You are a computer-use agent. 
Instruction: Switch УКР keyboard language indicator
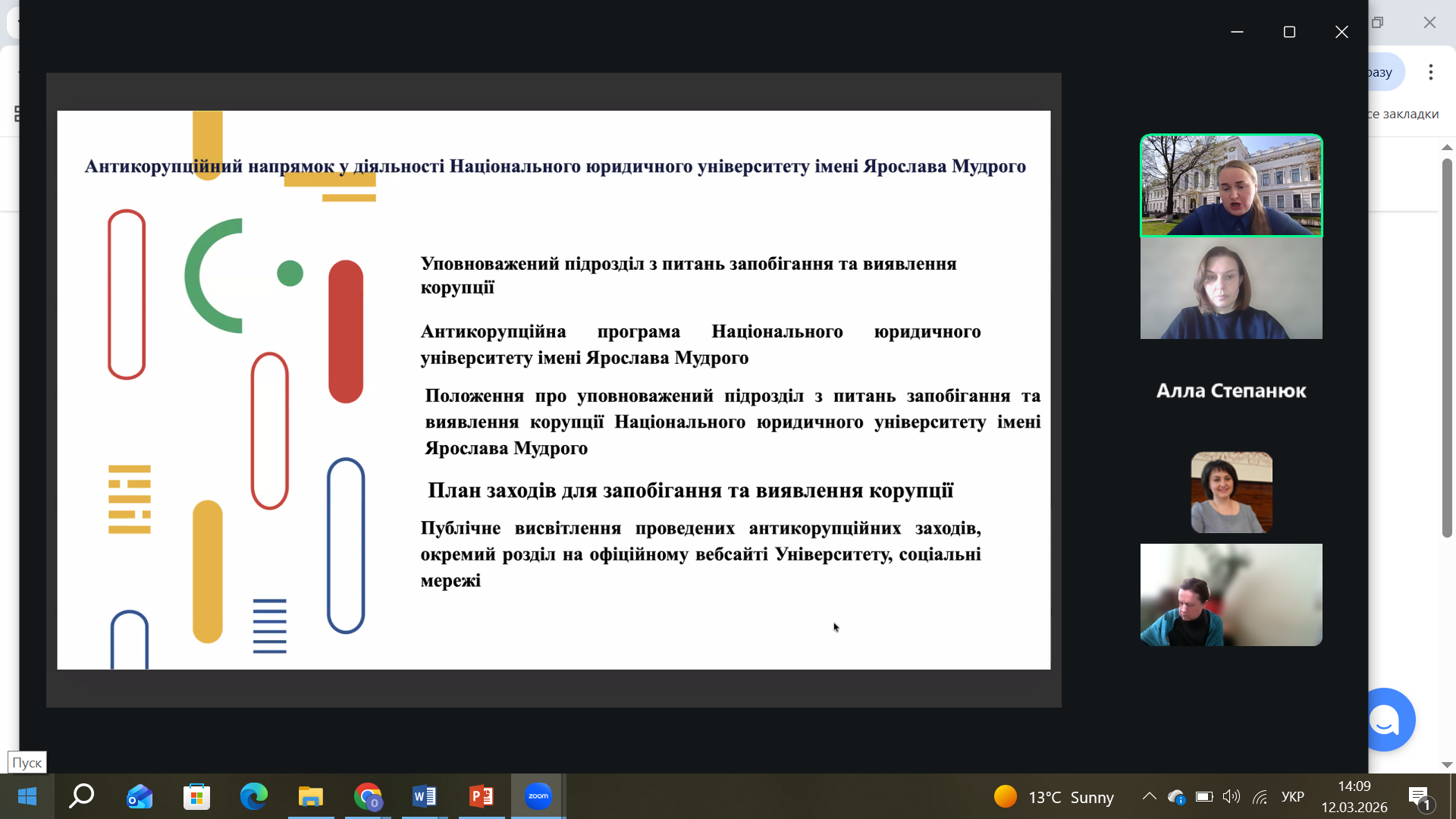point(1292,797)
